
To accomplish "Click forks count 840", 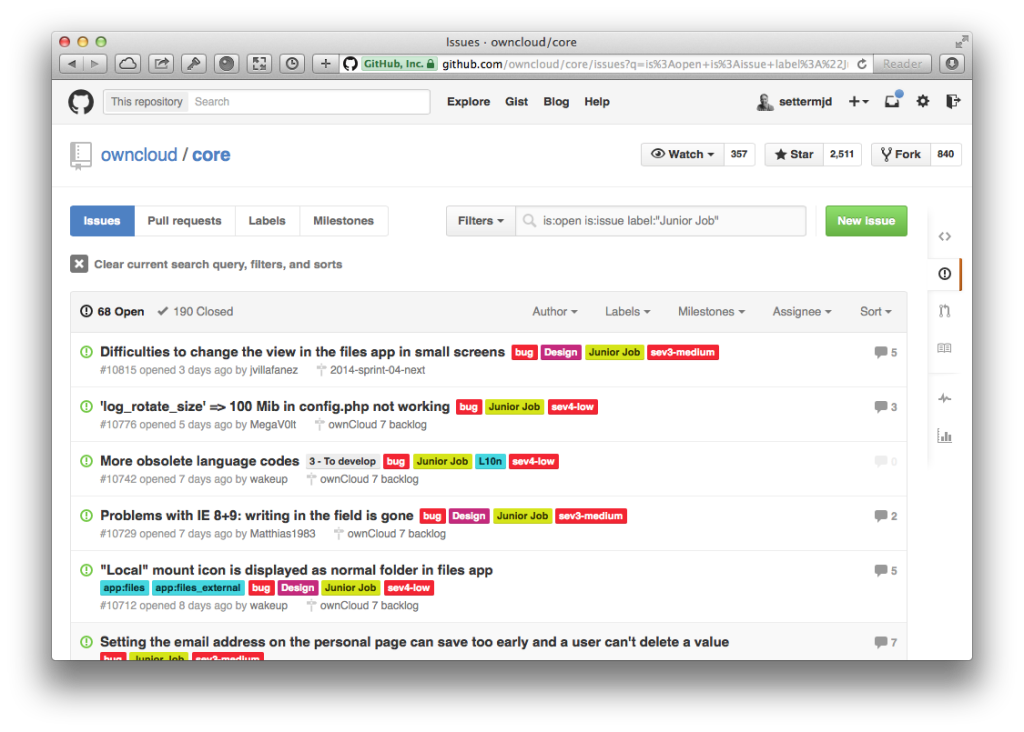I will [x=945, y=154].
